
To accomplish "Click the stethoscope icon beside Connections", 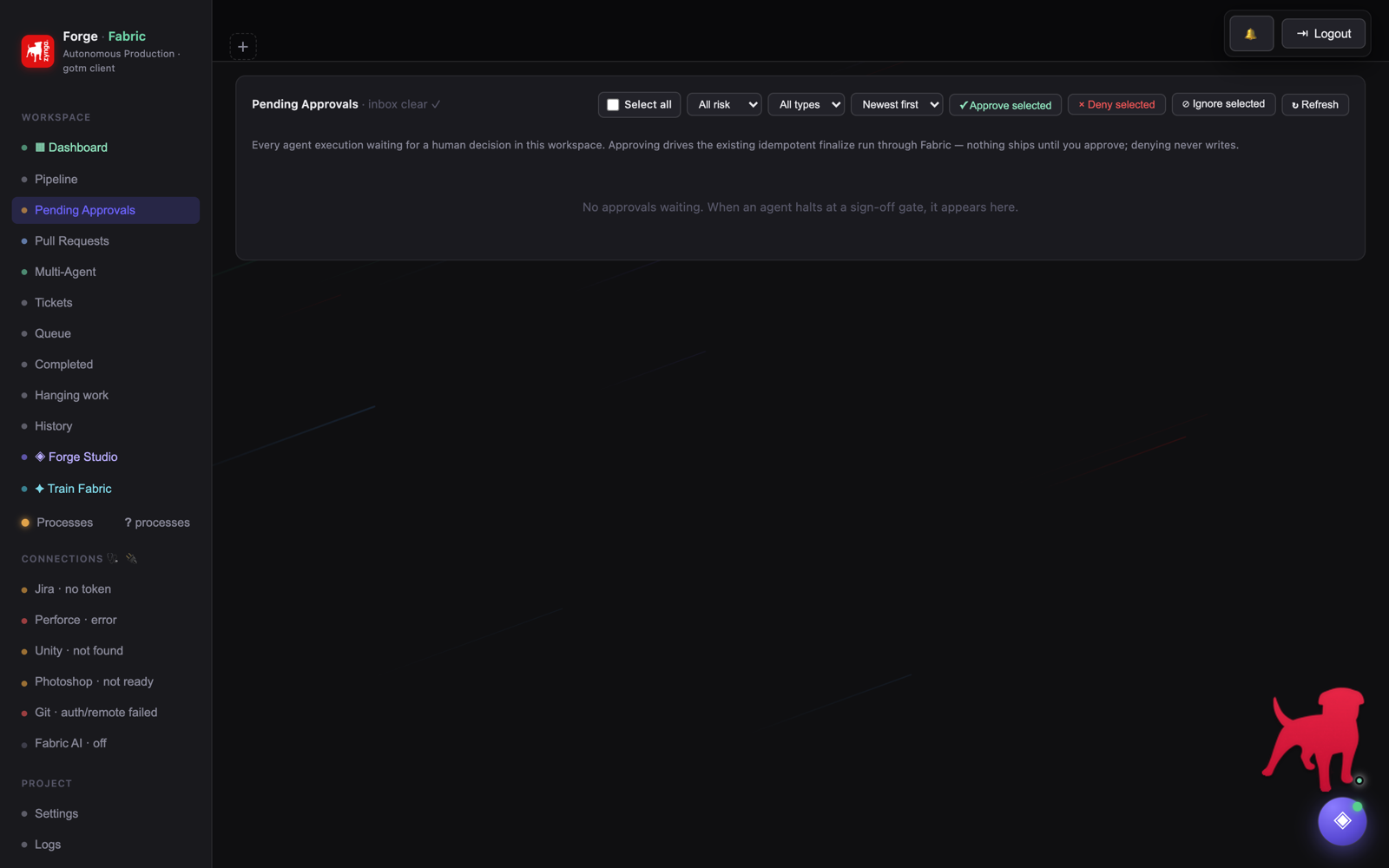I will tap(113, 558).
